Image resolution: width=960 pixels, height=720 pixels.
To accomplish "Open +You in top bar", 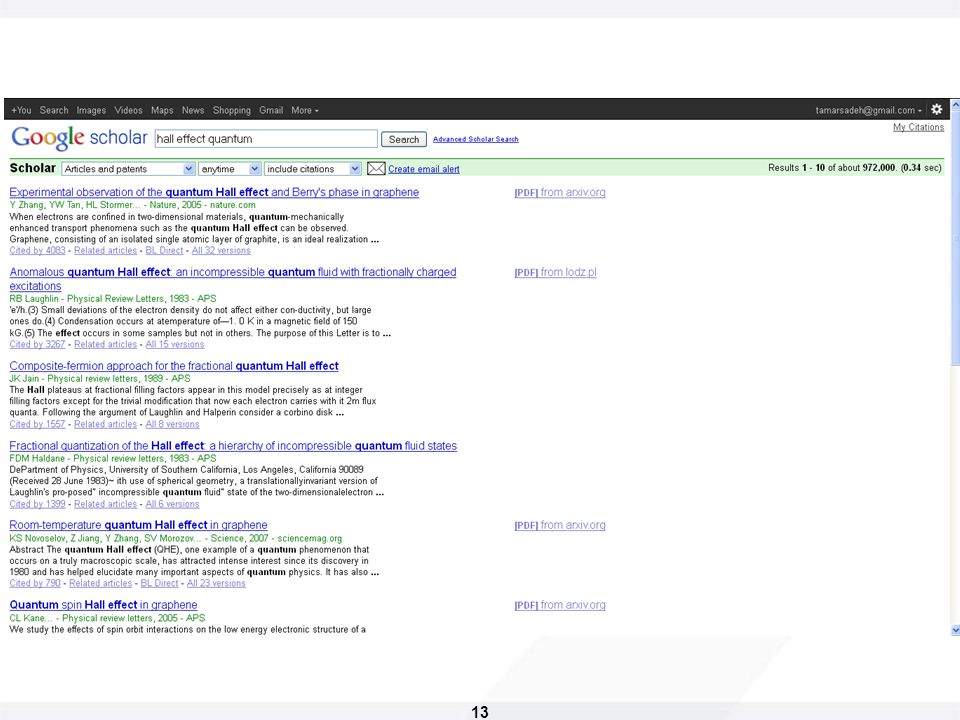I will (21, 110).
